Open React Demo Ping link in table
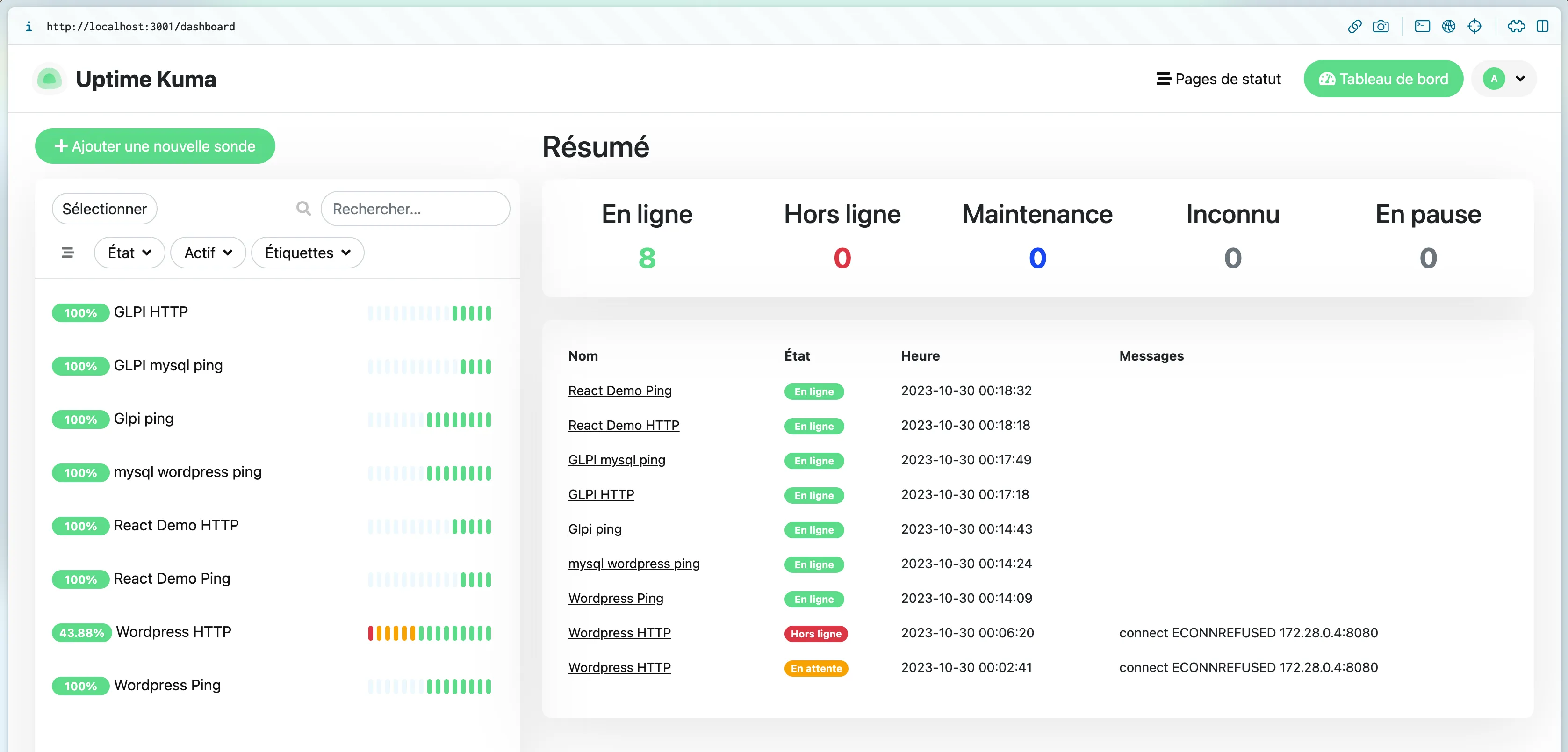This screenshot has height=752, width=1568. [619, 391]
